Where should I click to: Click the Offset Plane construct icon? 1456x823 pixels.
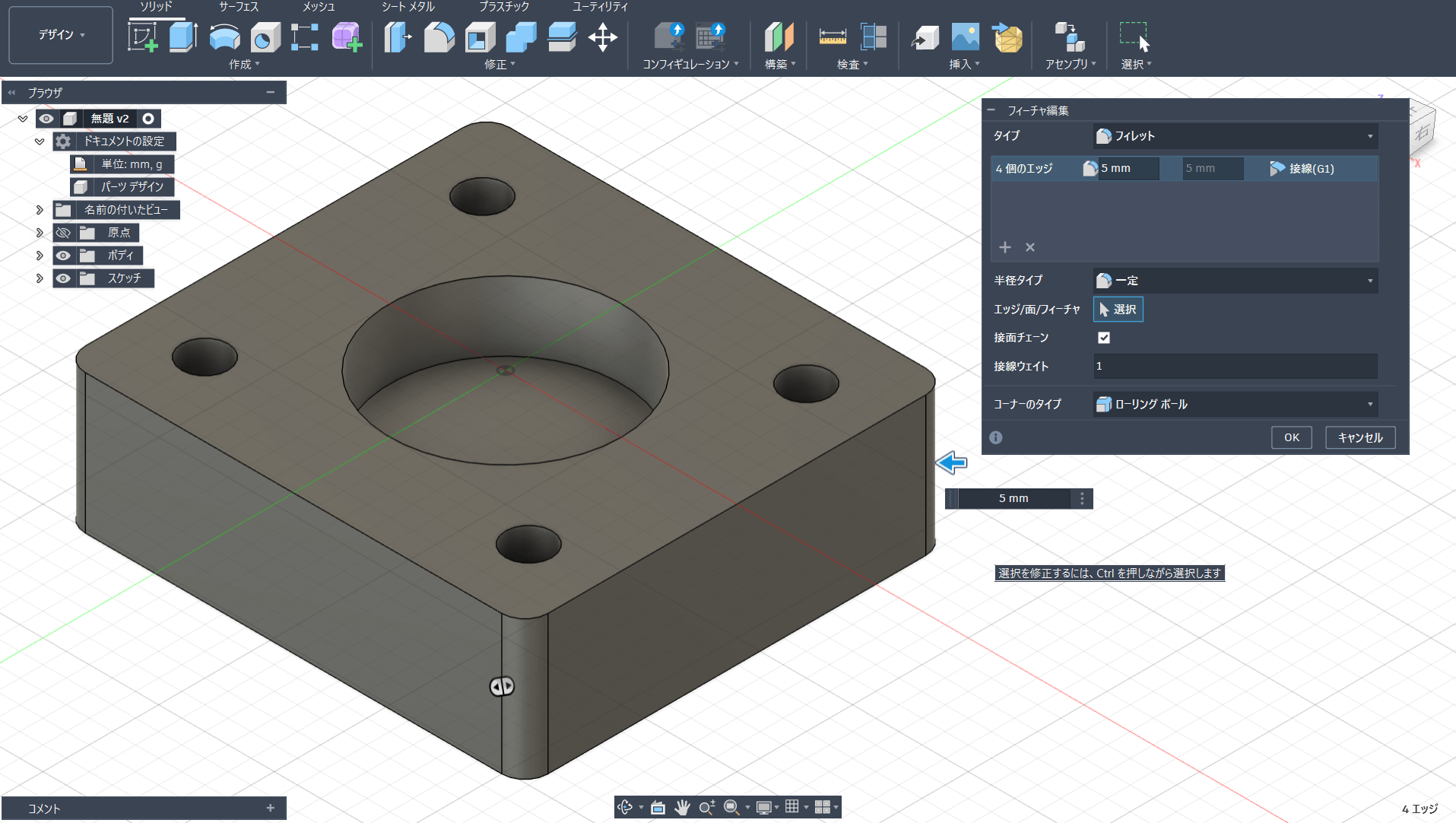pyautogui.click(x=779, y=37)
